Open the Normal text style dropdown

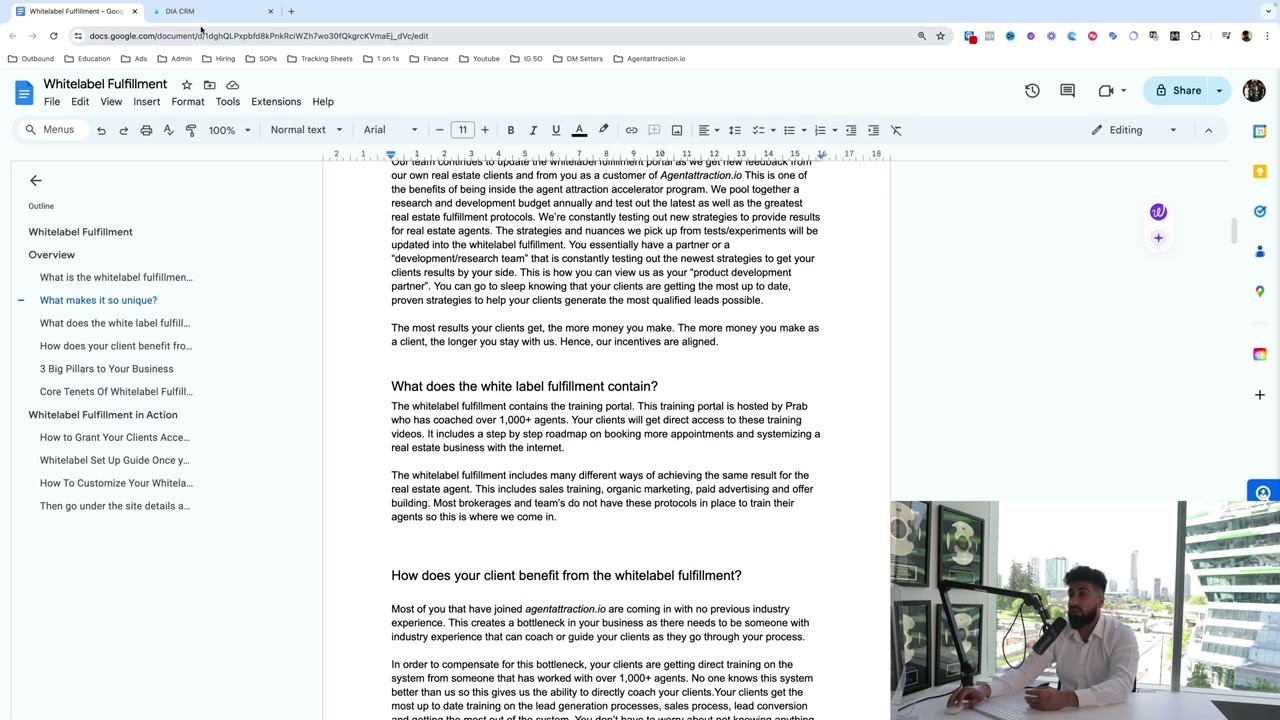306,130
